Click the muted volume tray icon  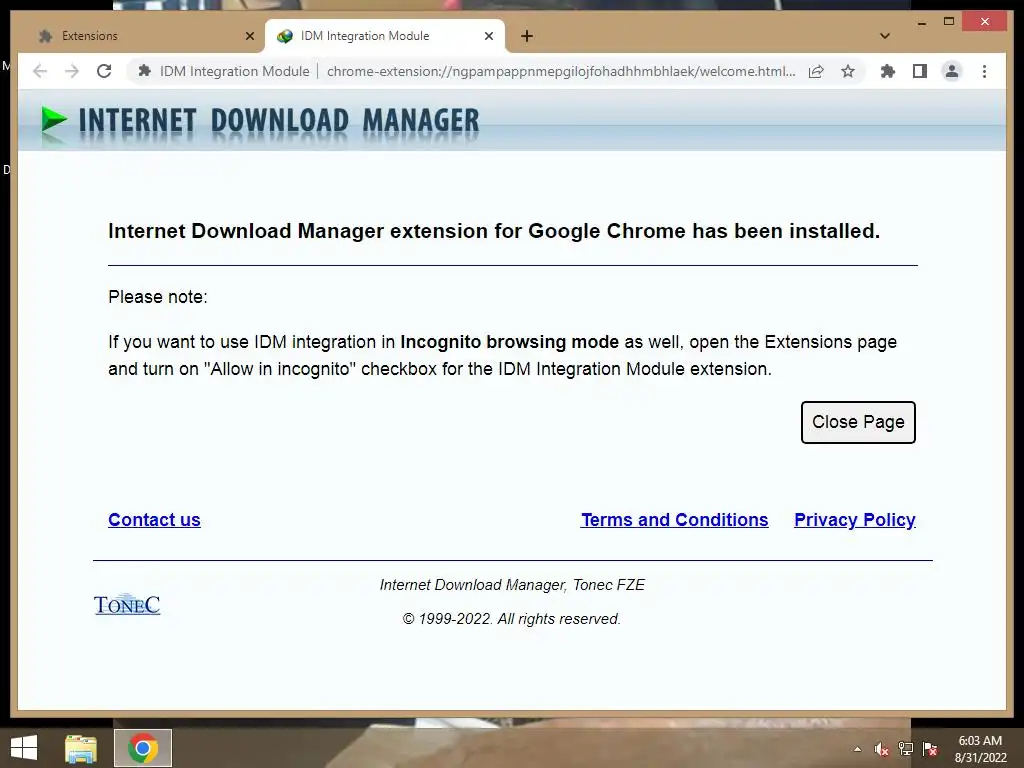[x=881, y=749]
